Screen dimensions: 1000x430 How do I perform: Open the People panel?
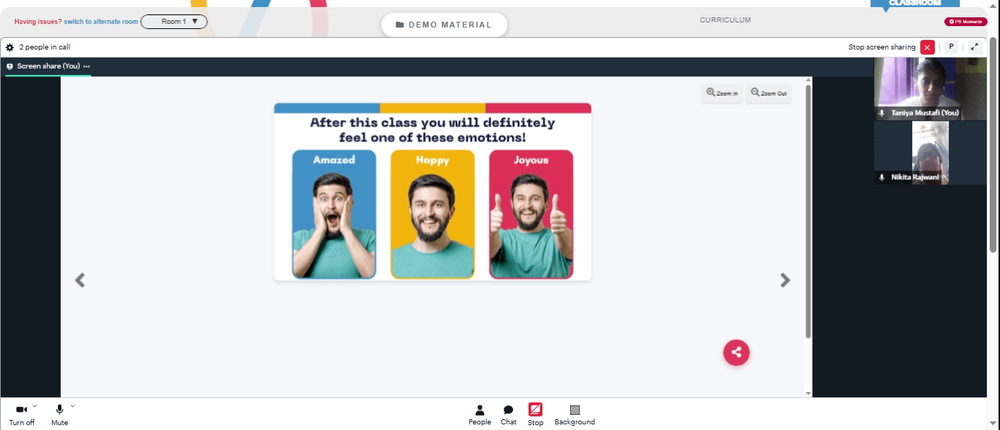[480, 415]
